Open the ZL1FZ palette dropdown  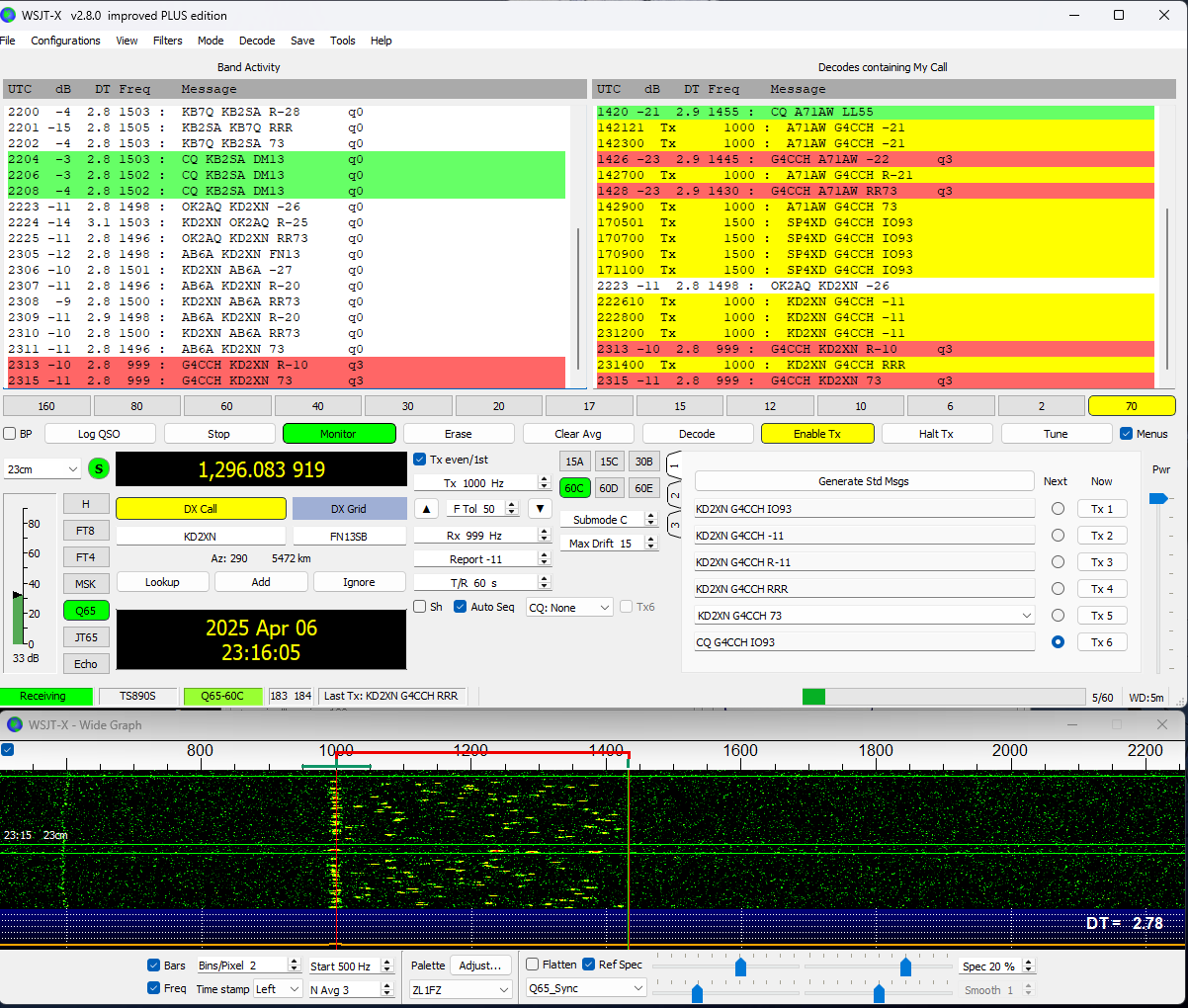click(461, 989)
